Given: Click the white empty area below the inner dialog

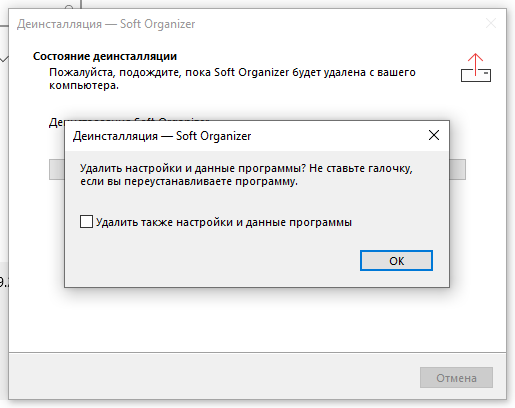Looking at the screenshot, I should [257, 320].
